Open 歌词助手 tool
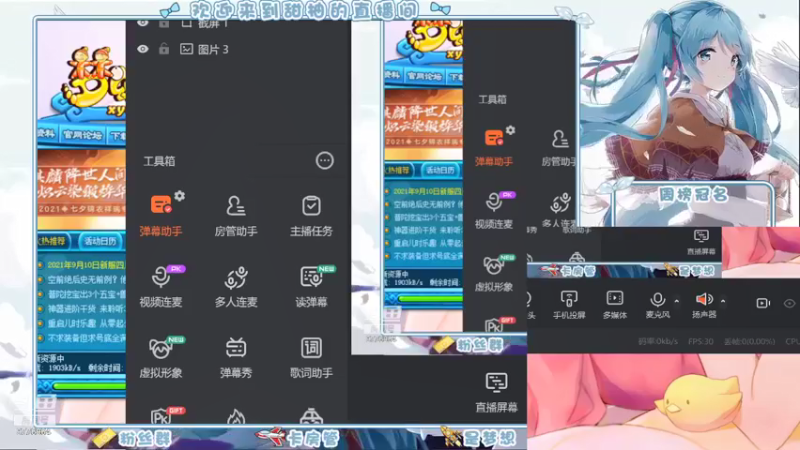The width and height of the screenshot is (800, 450). [x=311, y=357]
